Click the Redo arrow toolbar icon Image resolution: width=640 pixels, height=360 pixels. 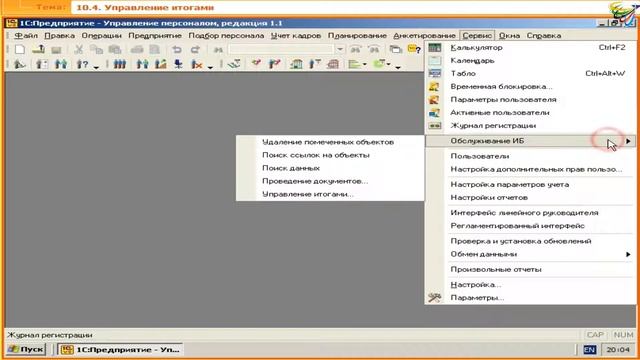pyautogui.click(x=196, y=49)
